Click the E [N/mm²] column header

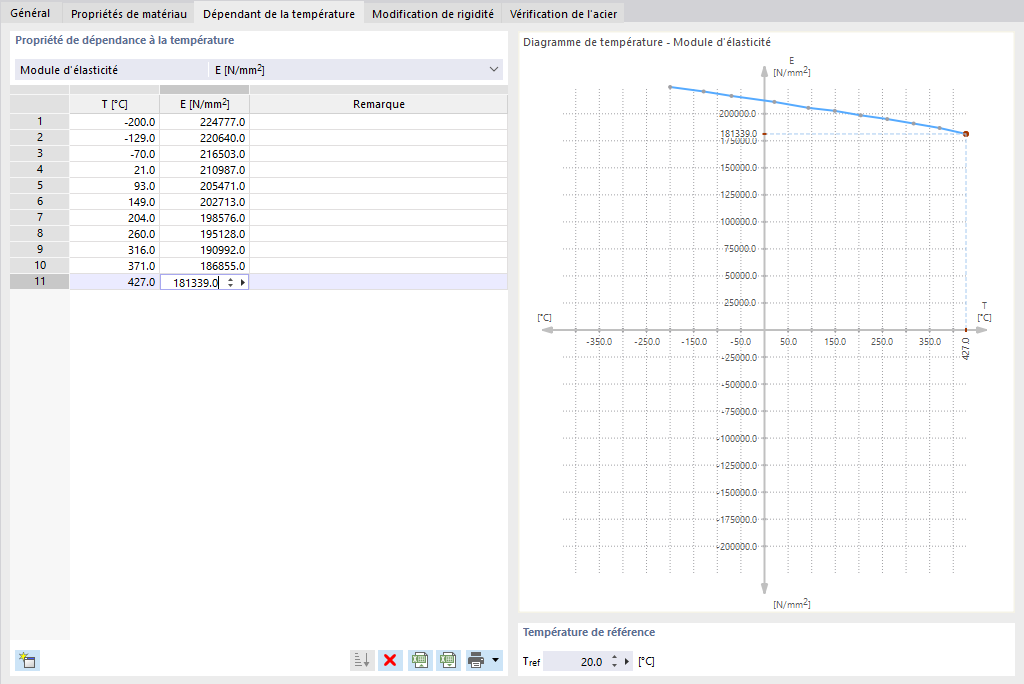[204, 104]
